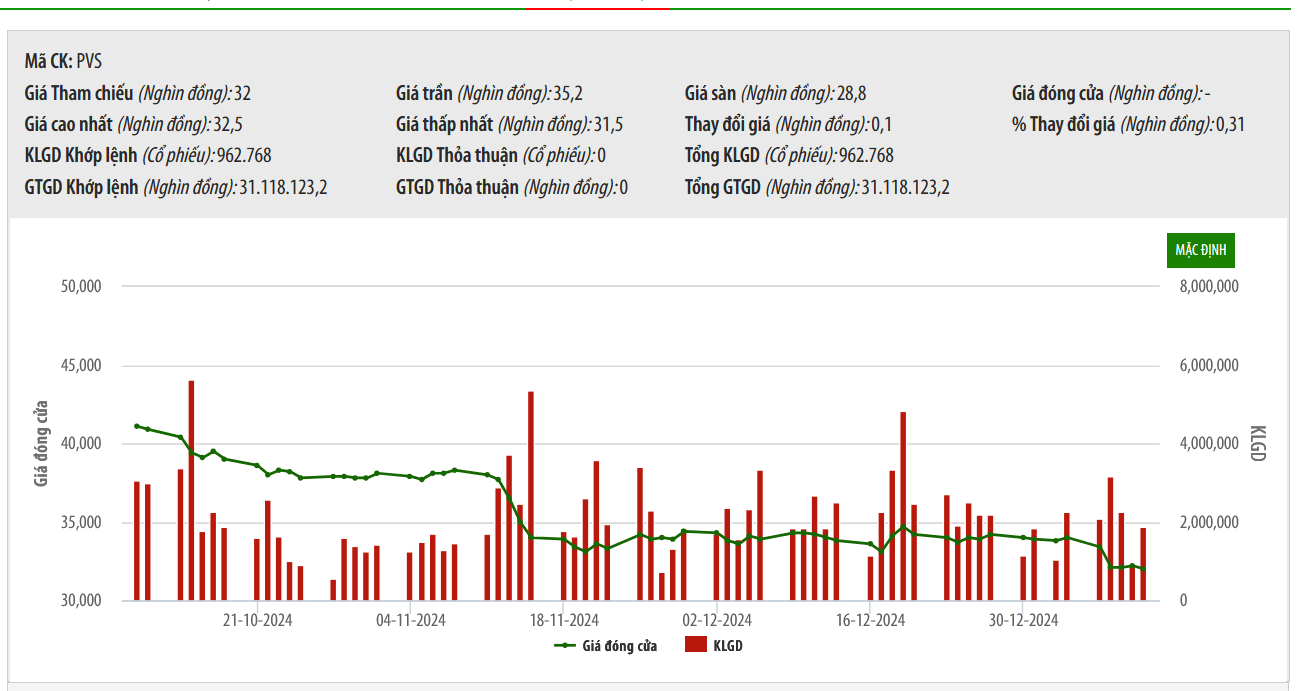The width and height of the screenshot is (1299, 691).
Task: Click the tallest bar before 18-11-2024
Action: click(x=530, y=495)
